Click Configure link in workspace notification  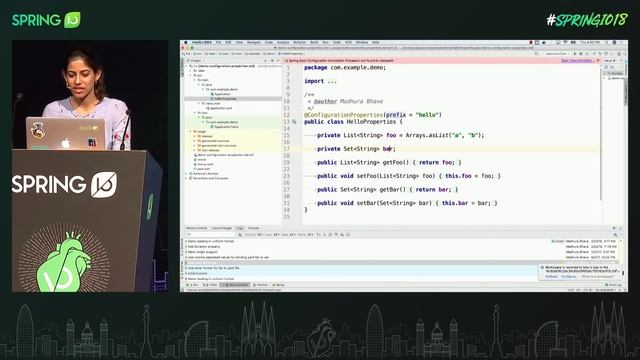pyautogui.click(x=569, y=276)
